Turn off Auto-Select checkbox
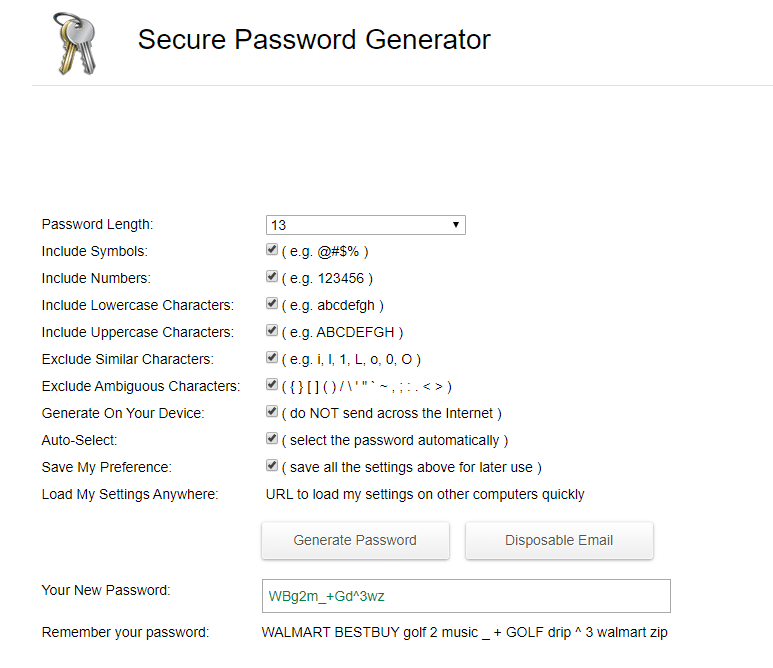Viewport: 773px width, 668px height. (x=272, y=439)
